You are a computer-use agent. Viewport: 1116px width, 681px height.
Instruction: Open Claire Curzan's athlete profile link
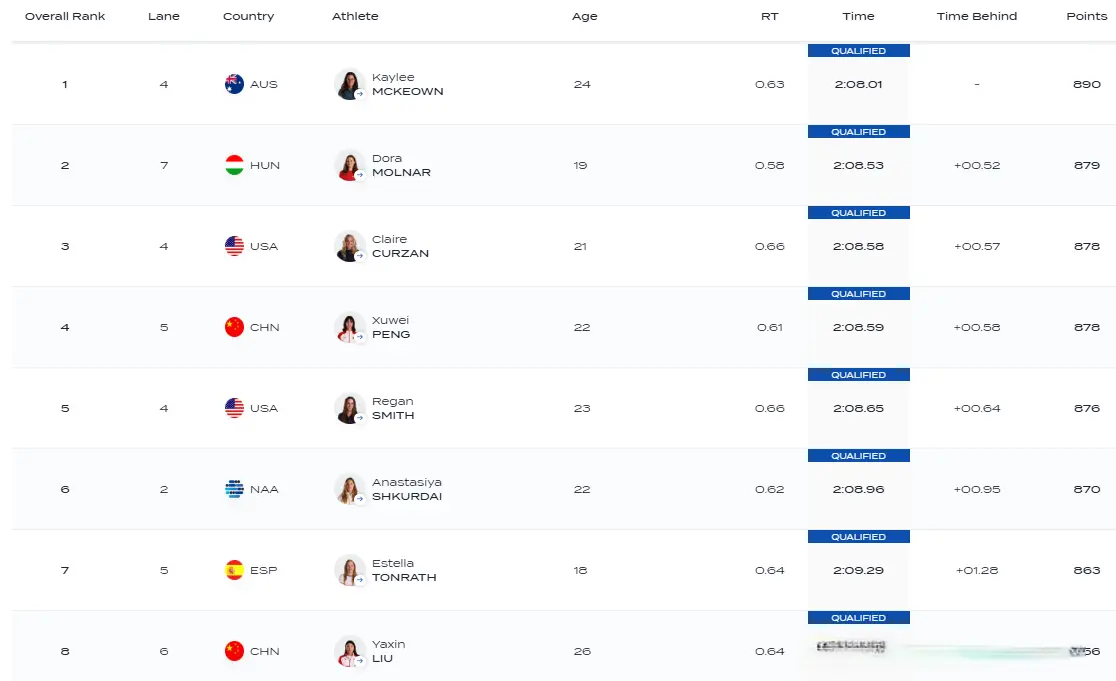[x=400, y=246]
